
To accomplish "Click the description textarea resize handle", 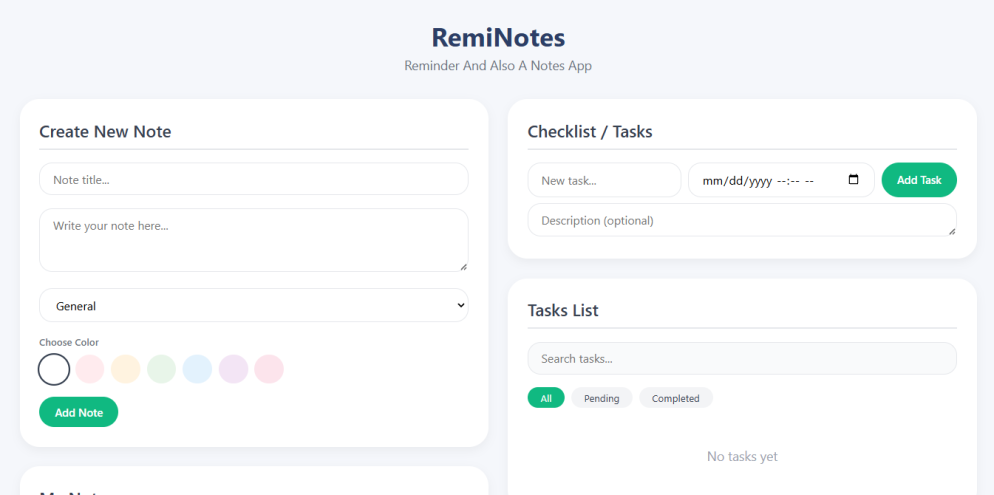I will coord(952,231).
